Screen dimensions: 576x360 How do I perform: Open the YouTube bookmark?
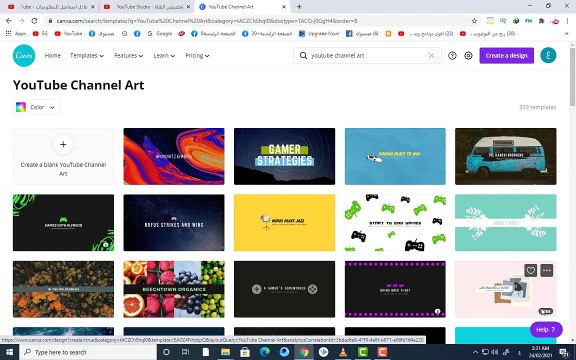[68, 33]
